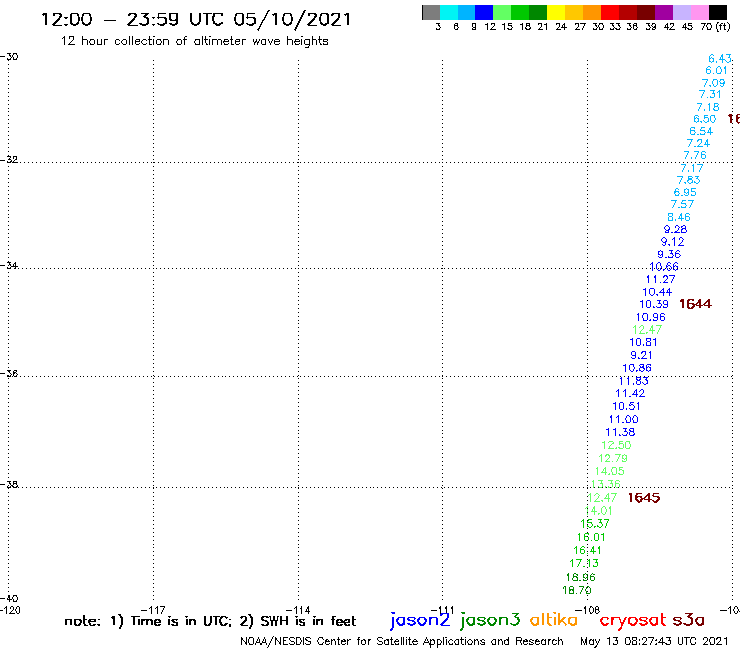
Task: Click the 15.37 wave height value
Action: click(x=595, y=524)
